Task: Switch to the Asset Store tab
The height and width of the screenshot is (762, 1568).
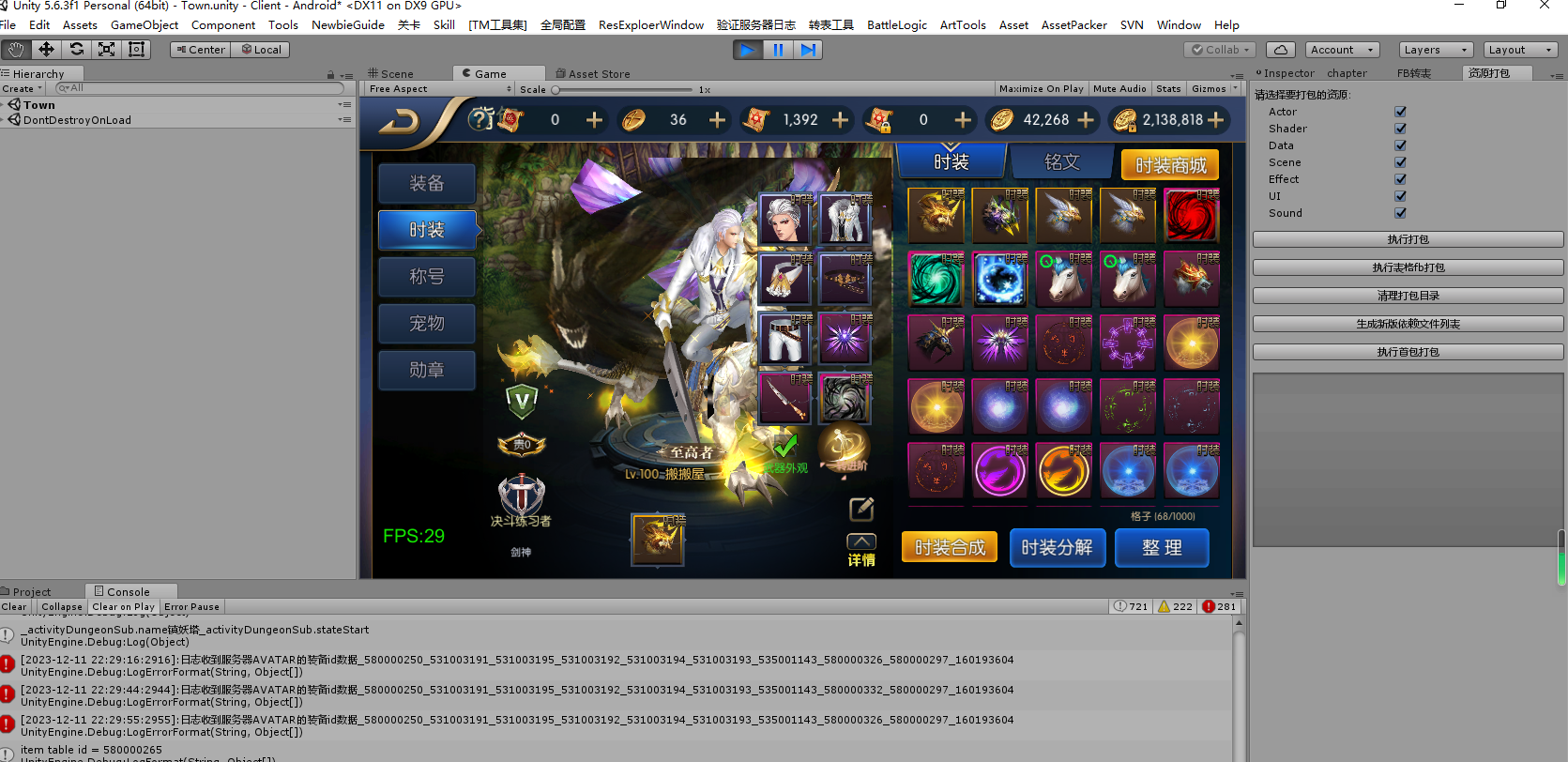Action: tap(598, 74)
